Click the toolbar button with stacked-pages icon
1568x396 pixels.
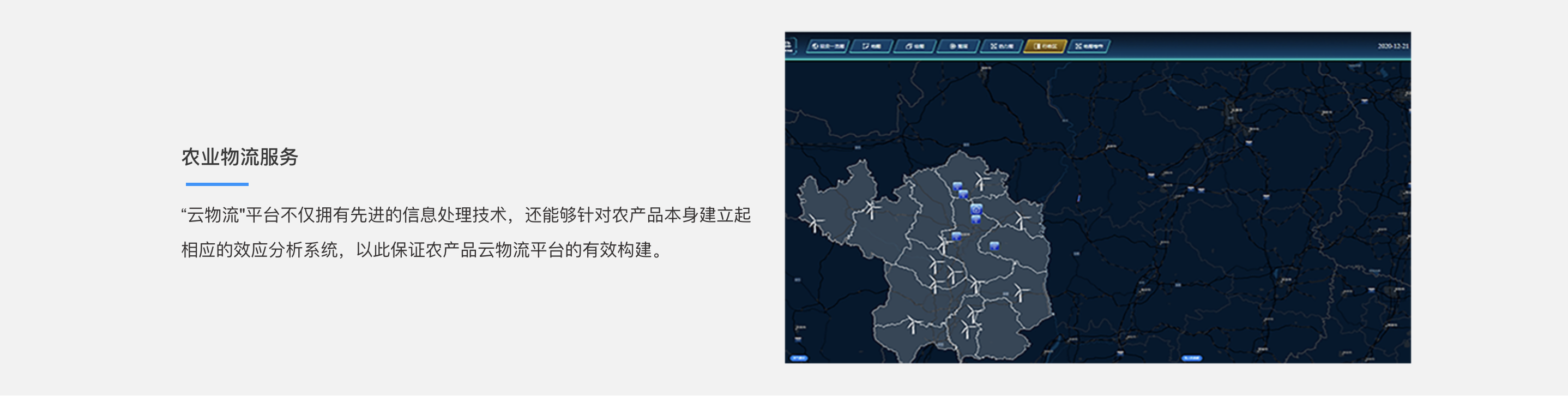click(x=914, y=46)
